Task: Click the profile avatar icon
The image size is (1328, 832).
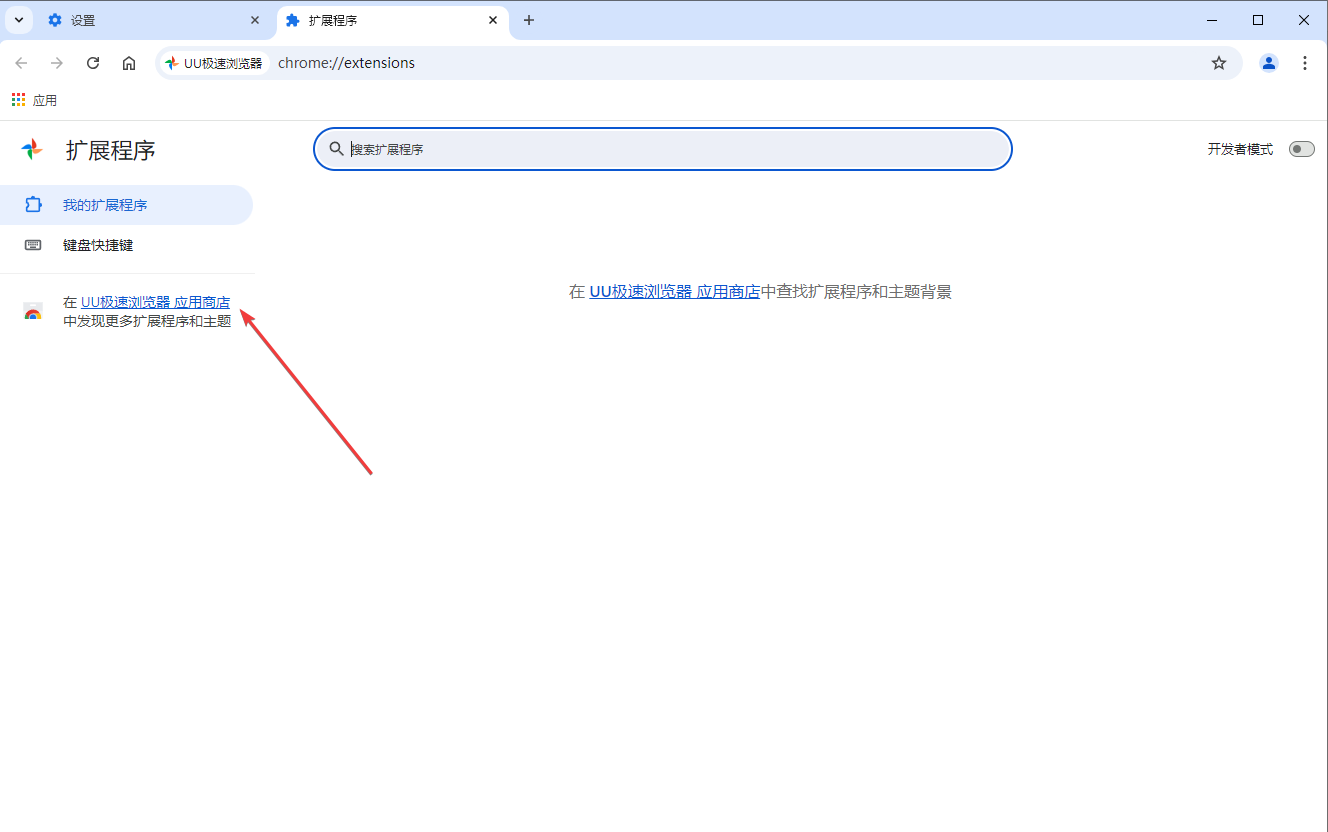Action: coord(1268,62)
